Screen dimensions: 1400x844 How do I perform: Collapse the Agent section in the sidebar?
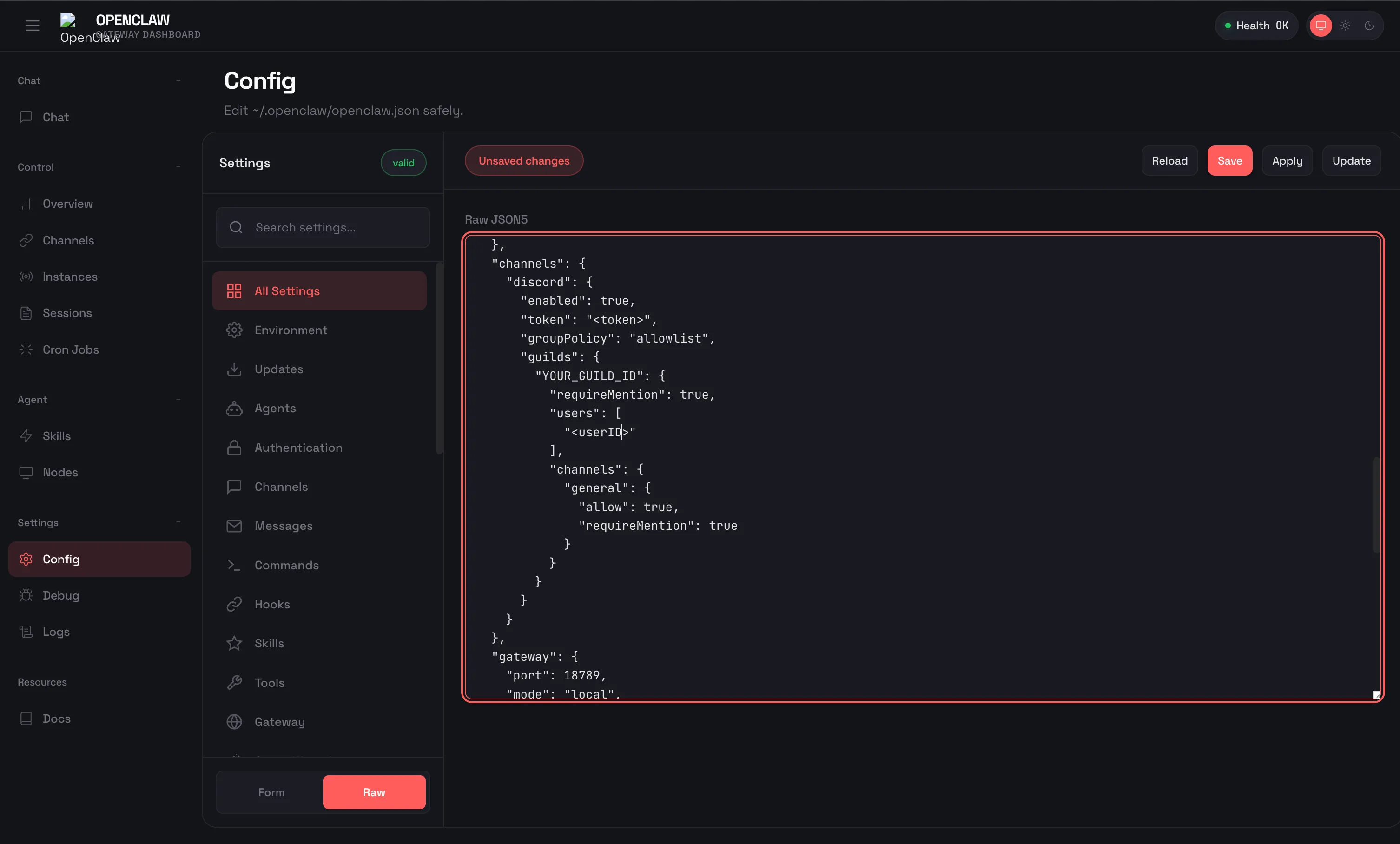178,399
